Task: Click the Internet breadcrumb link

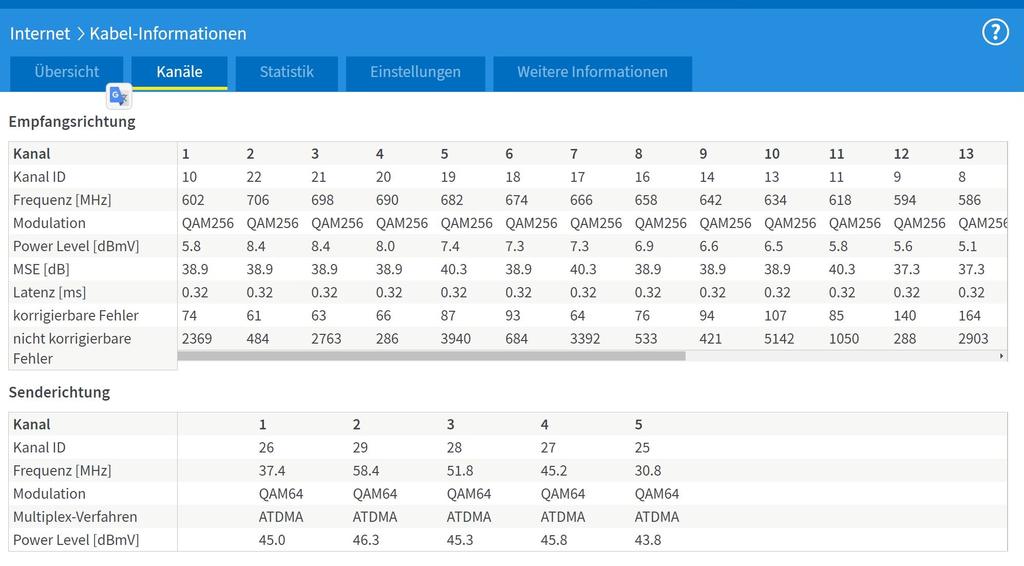Action: (x=40, y=34)
